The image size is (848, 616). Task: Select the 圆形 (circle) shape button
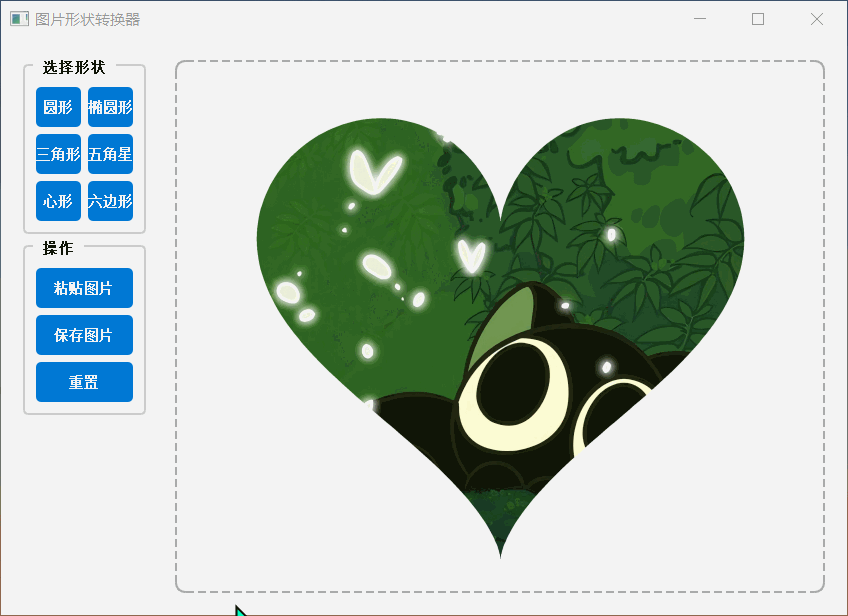58,107
